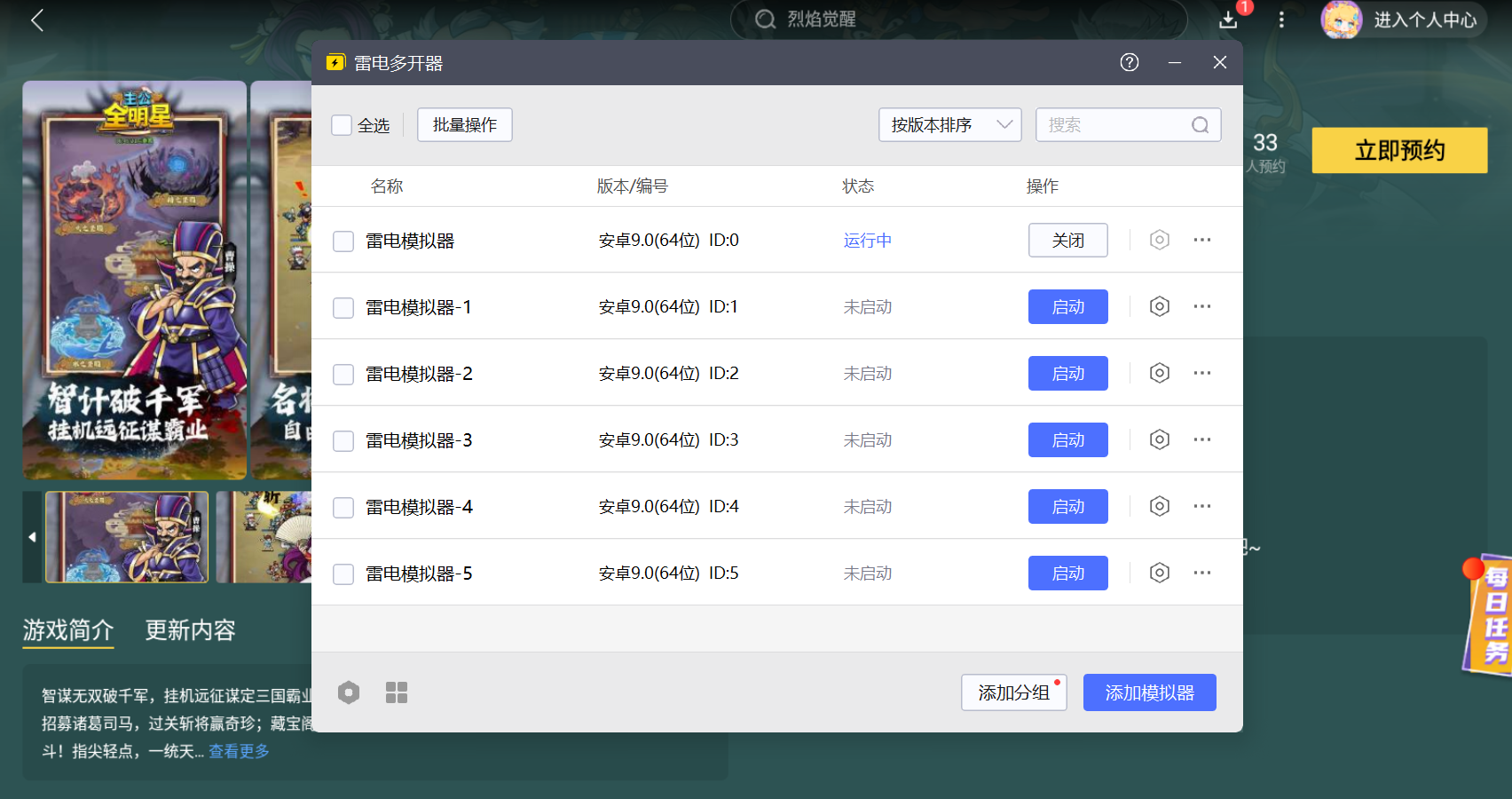Start 雷电模拟器-1 with 启动 button
The width and height of the screenshot is (1512, 799).
[1067, 306]
